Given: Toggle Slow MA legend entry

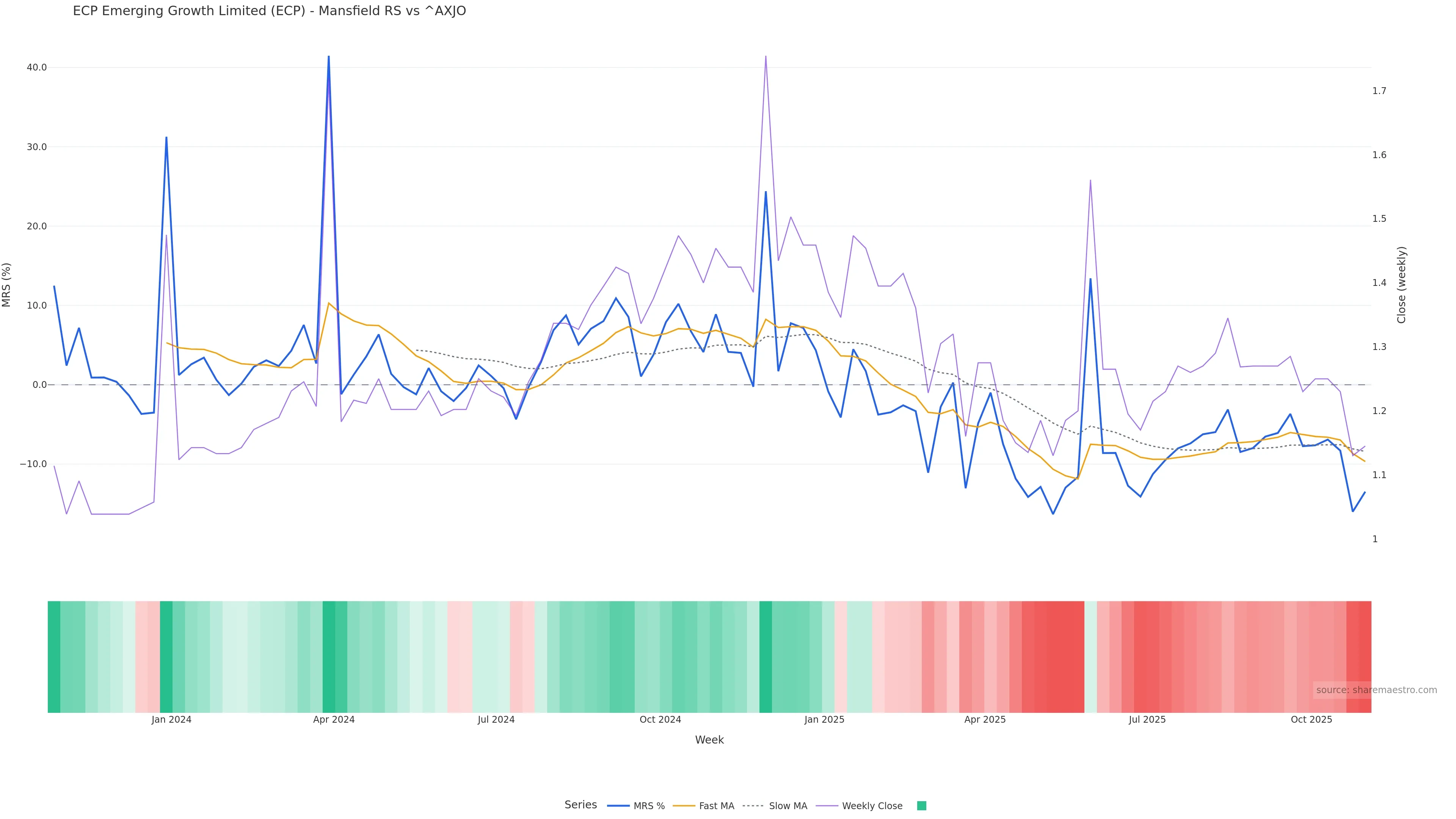Looking at the screenshot, I should pyautogui.click(x=788, y=806).
